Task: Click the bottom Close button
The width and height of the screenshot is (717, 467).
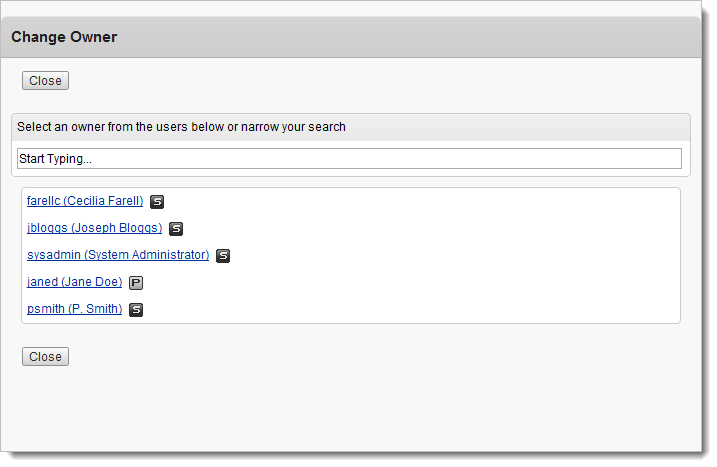Action: [45, 356]
